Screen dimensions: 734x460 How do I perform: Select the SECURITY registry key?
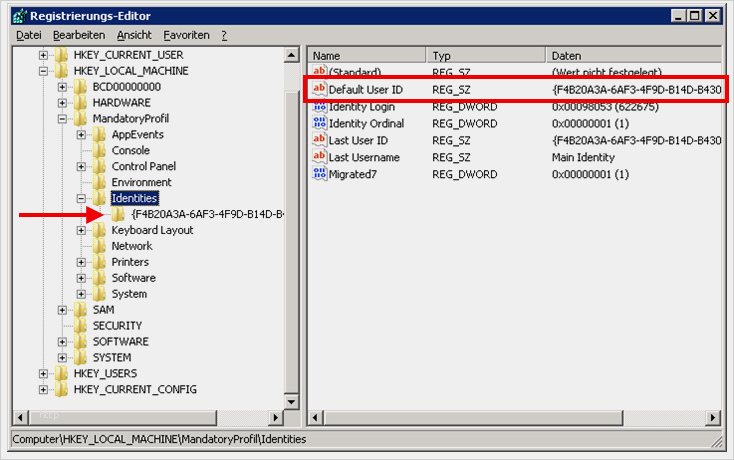pos(117,325)
